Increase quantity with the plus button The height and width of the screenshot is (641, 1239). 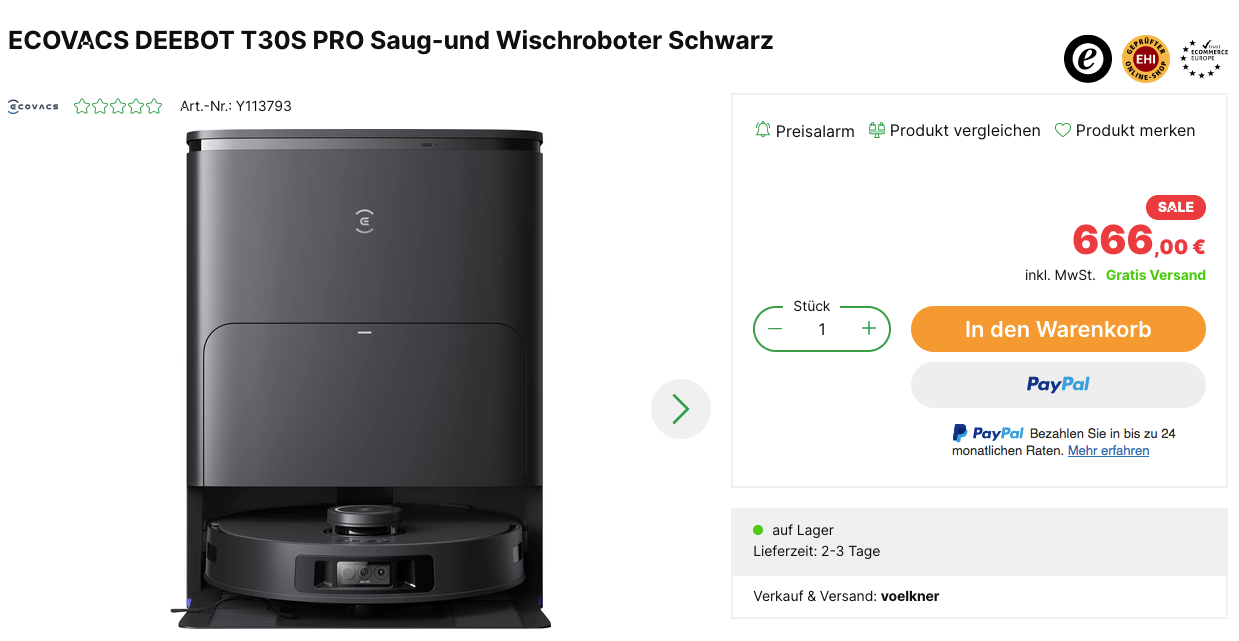[x=868, y=329]
